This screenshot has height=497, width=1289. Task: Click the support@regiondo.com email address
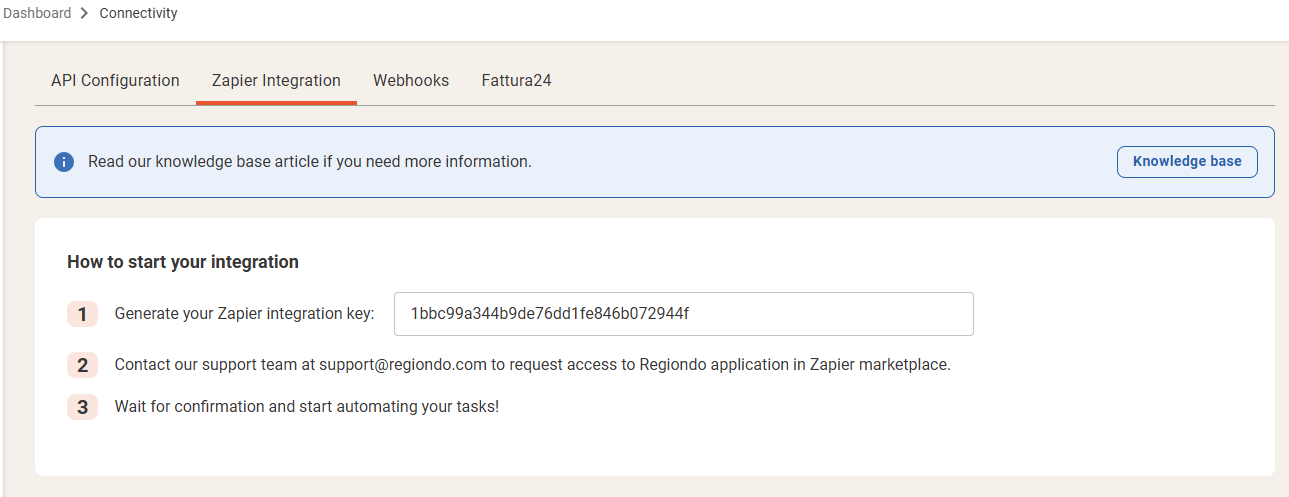pyautogui.click(x=403, y=365)
